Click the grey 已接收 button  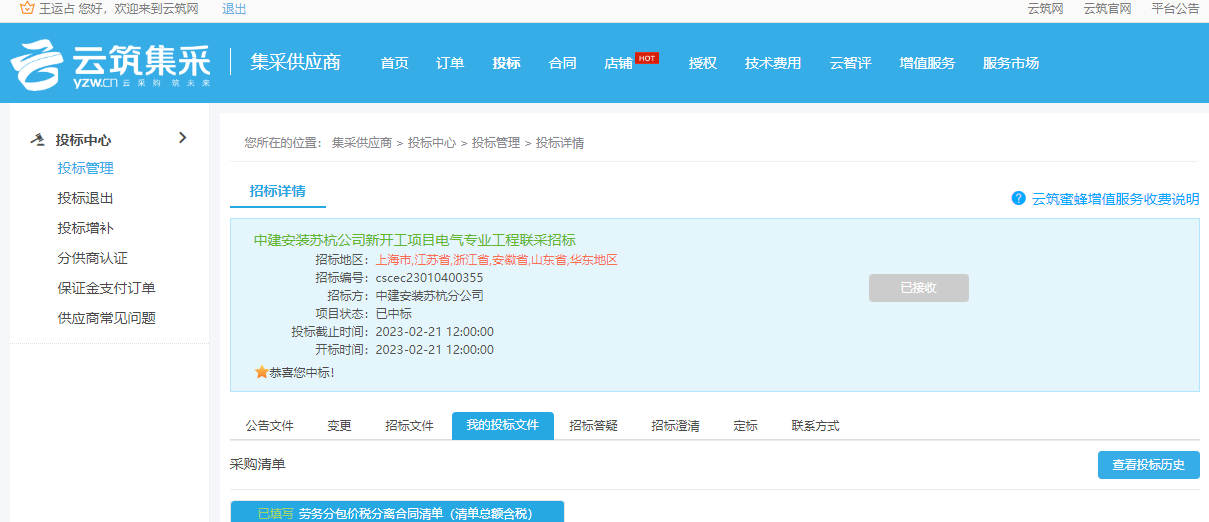[x=918, y=288]
